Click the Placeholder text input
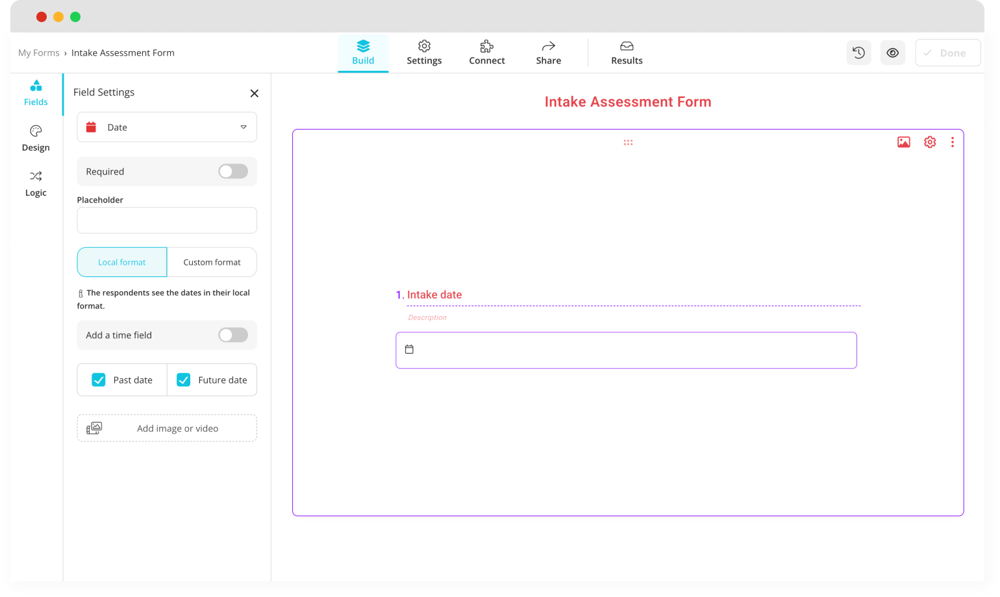The height and width of the screenshot is (597, 1000). [x=167, y=220]
